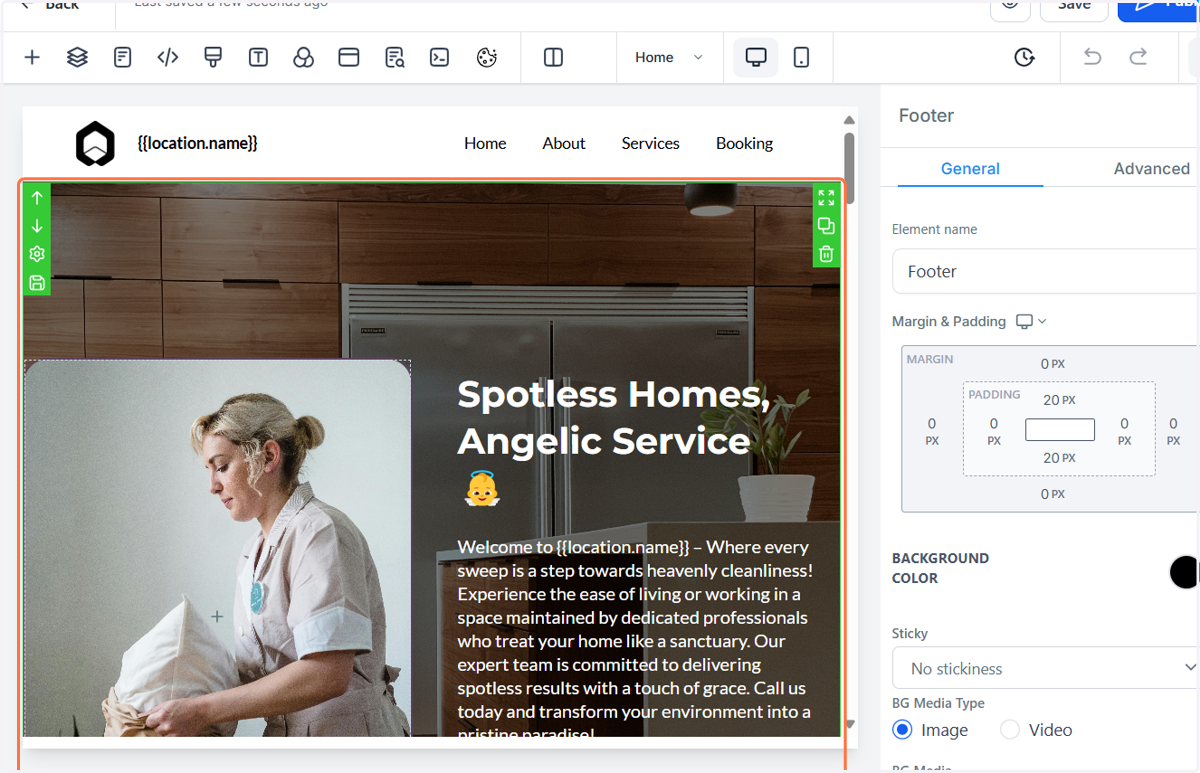Click the Spotless Homes headline text
The width and height of the screenshot is (1200, 773).
pos(613,417)
